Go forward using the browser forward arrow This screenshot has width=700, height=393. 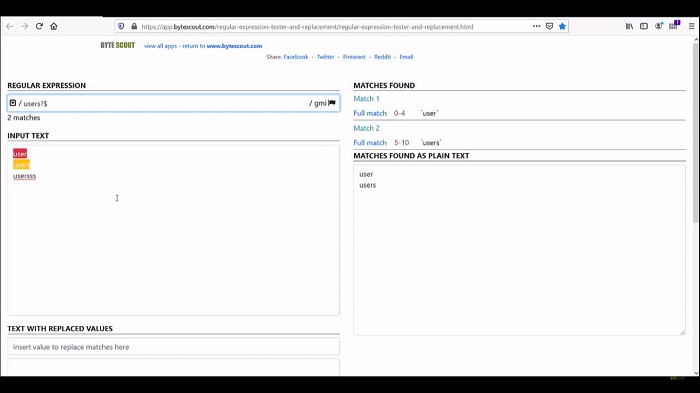click(25, 26)
